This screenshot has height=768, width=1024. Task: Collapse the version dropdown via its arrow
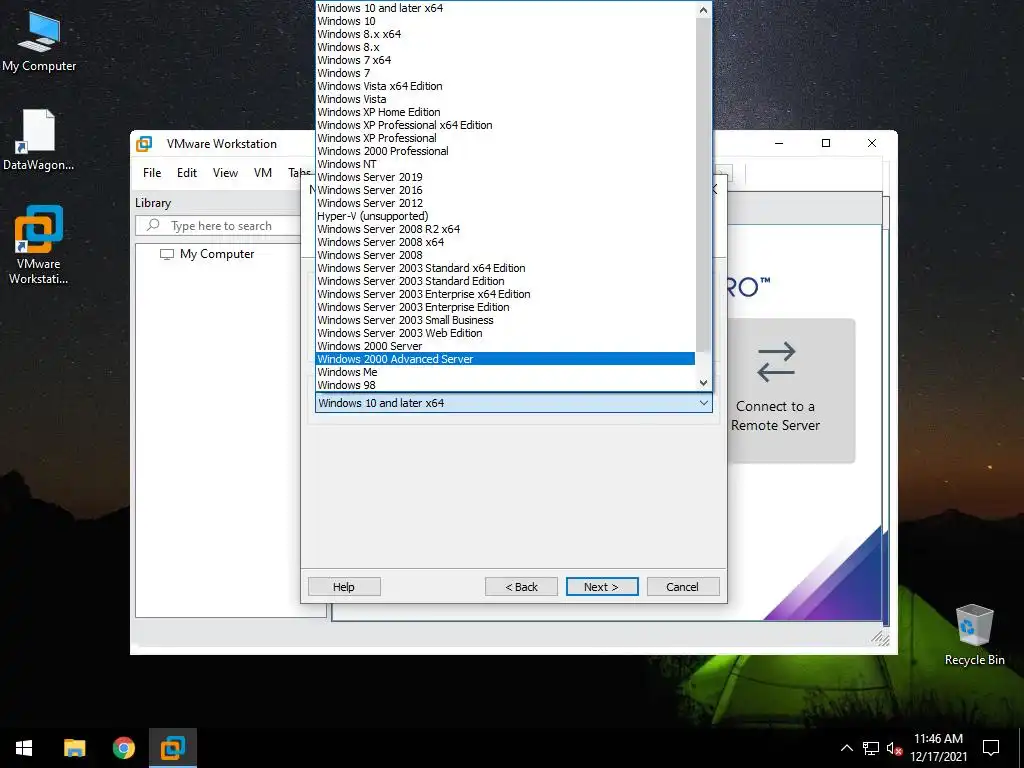click(x=703, y=403)
